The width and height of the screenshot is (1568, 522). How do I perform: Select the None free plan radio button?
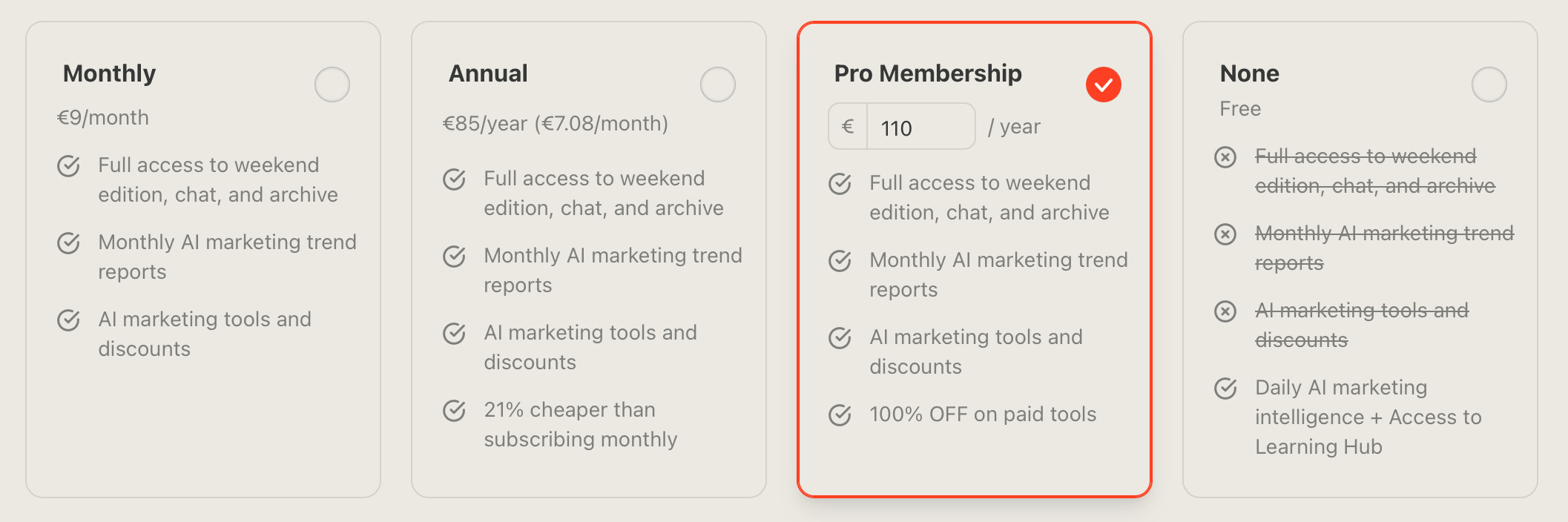tap(1489, 85)
